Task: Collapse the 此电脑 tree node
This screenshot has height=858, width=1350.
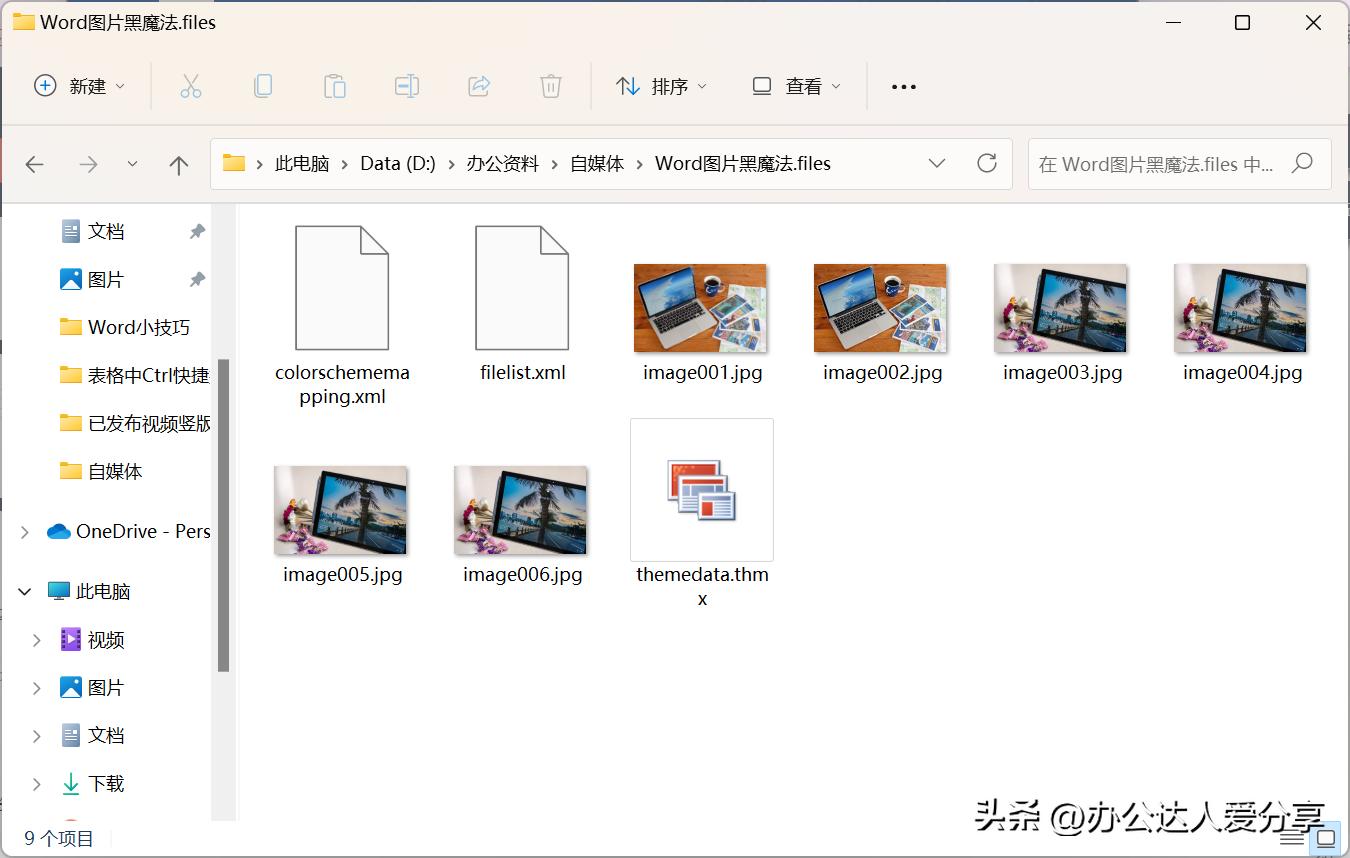Action: [x=24, y=591]
